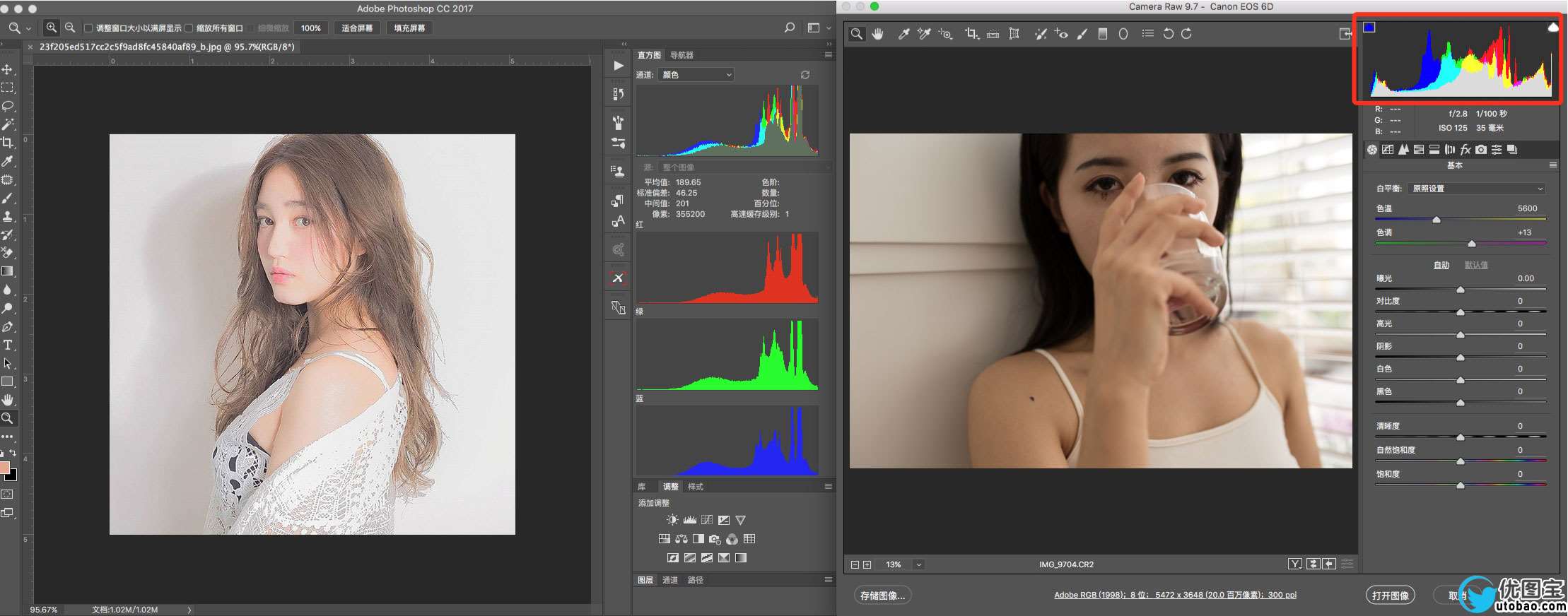Expand the white balance preset dropdown
The height and width of the screenshot is (616, 1568).
click(1477, 189)
